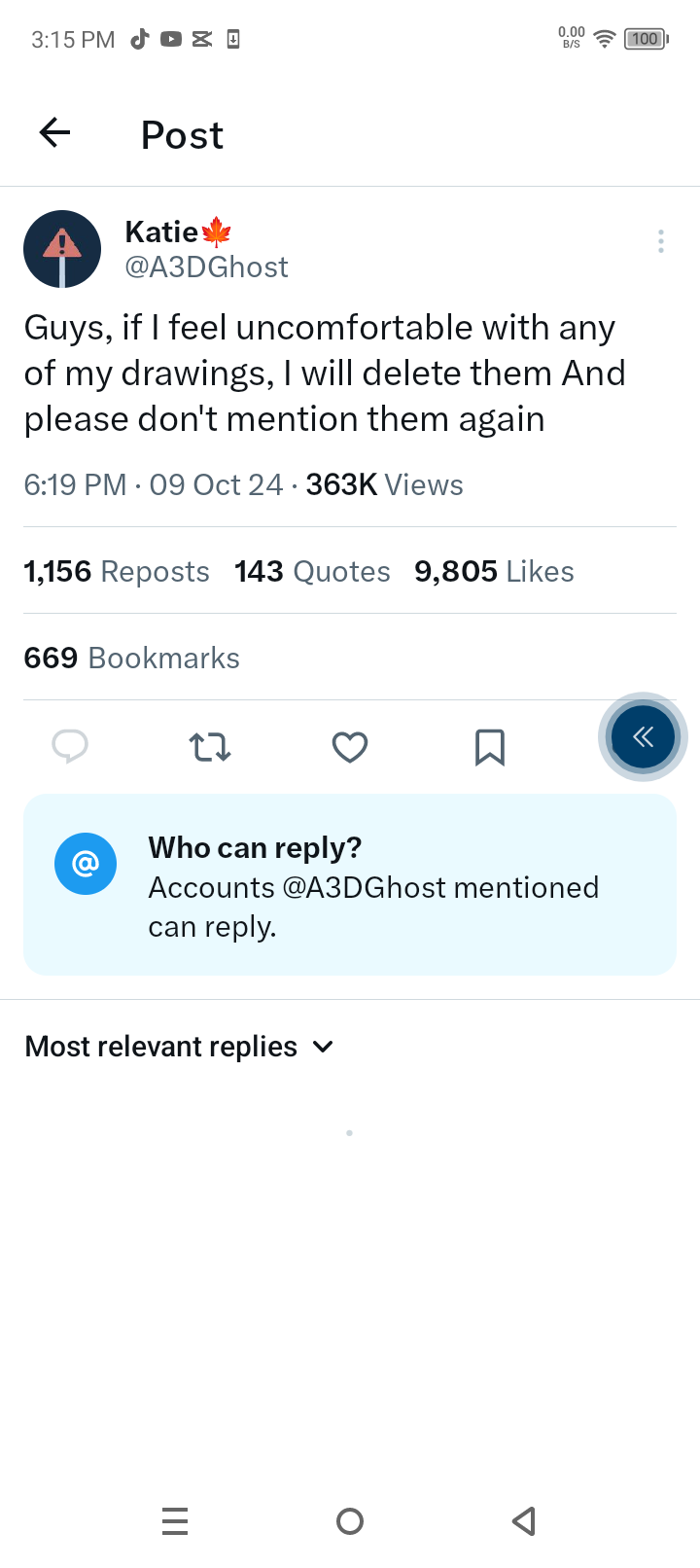Tap the 669 Bookmarks count
Viewport: 700px width, 1568px height.
point(131,658)
